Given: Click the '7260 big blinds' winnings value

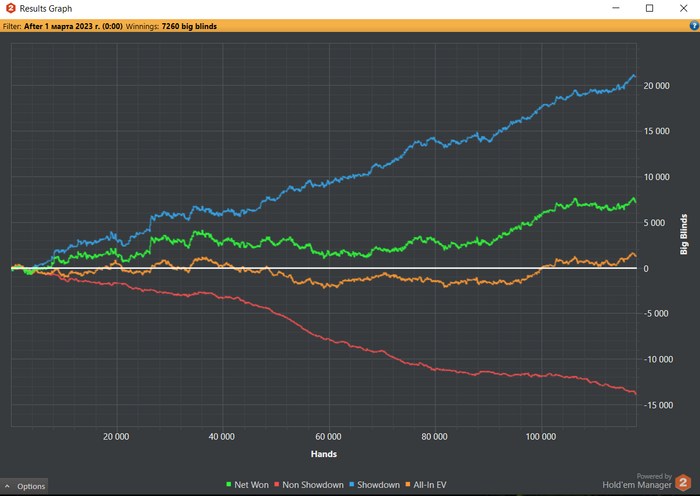Looking at the screenshot, I should (x=189, y=26).
